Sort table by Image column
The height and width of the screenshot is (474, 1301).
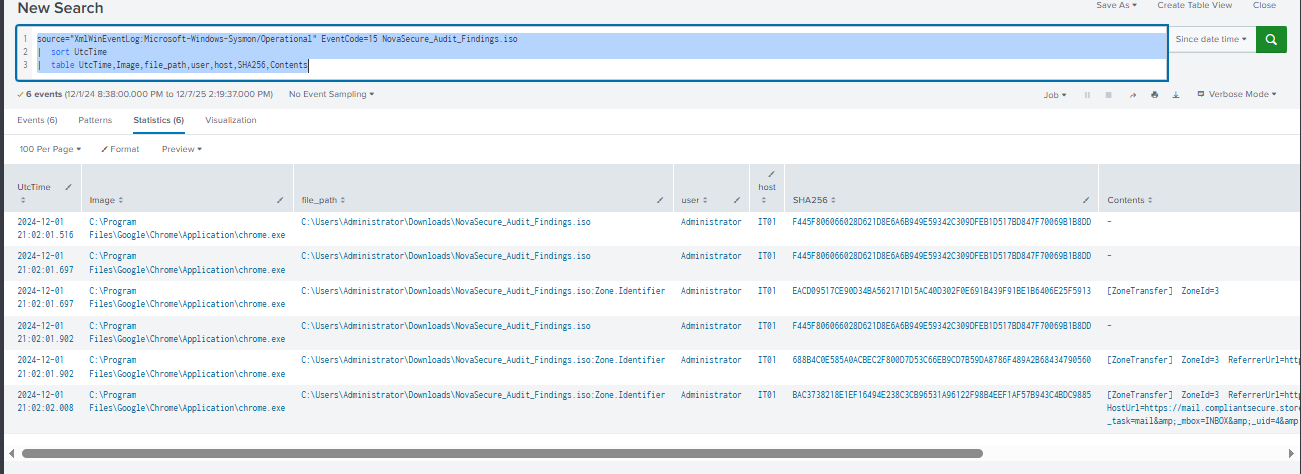(x=105, y=200)
